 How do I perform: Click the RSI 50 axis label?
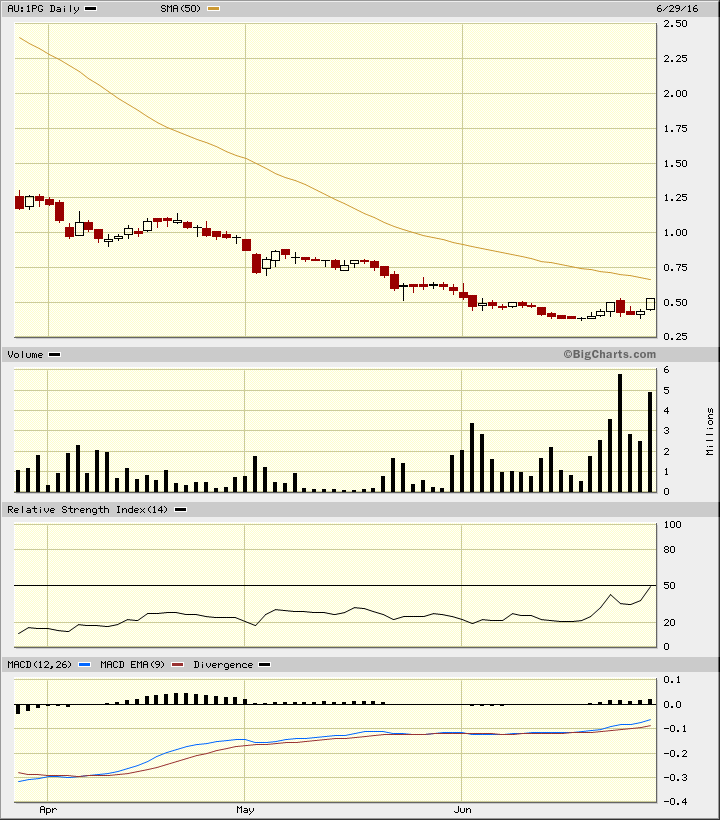coord(669,586)
